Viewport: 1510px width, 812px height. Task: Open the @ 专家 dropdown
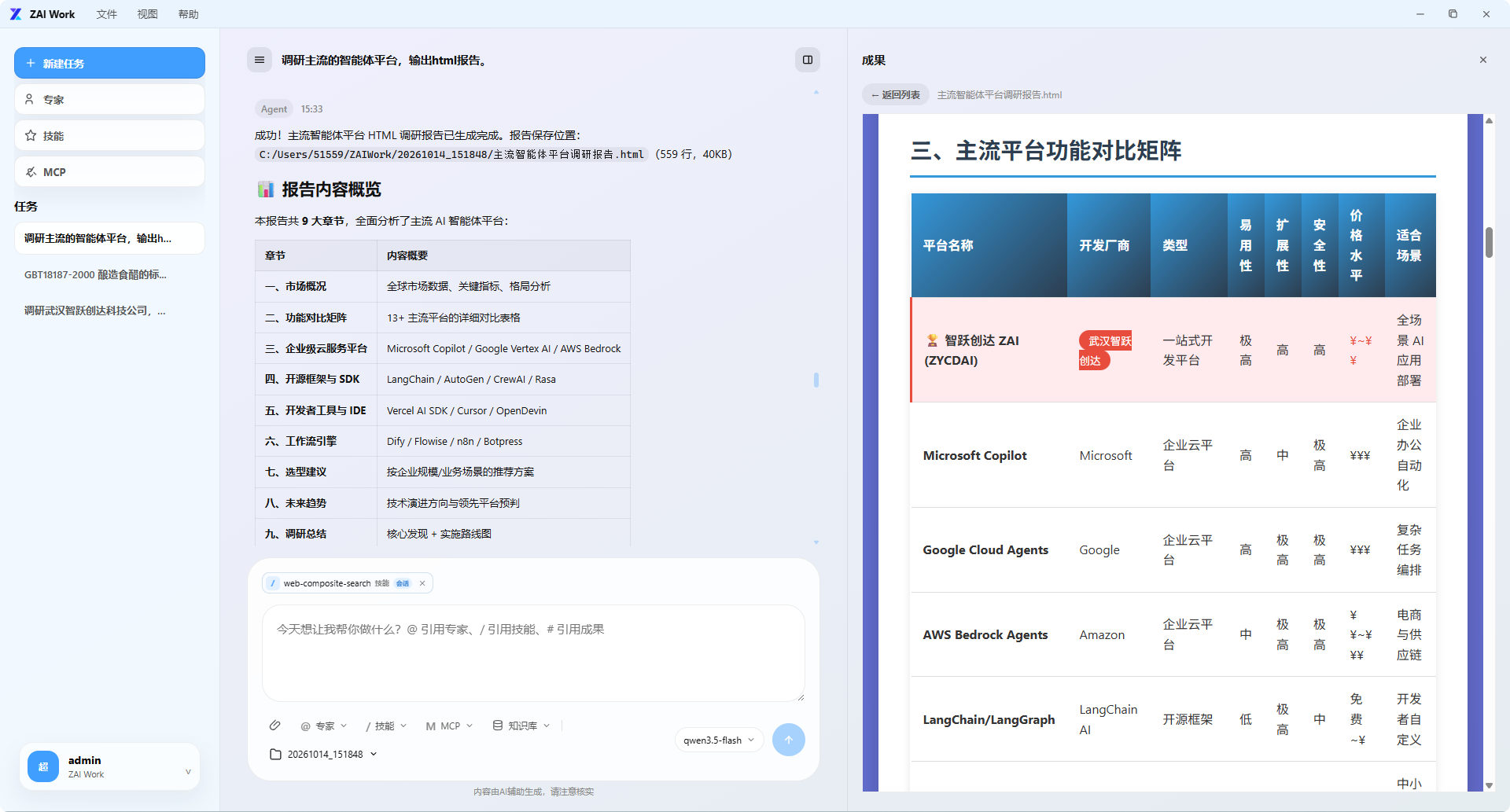(323, 726)
